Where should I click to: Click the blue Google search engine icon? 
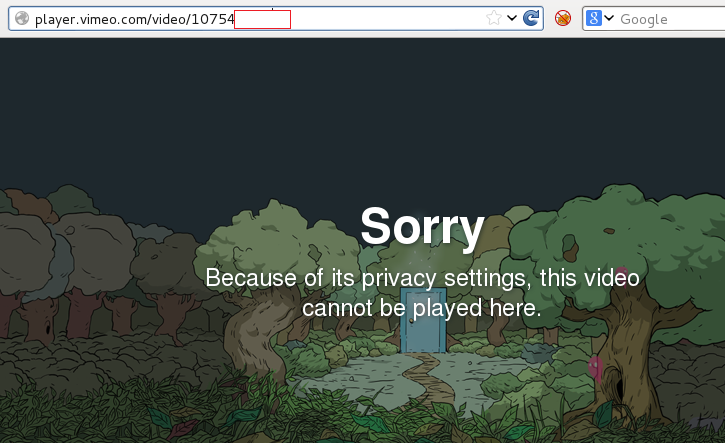[x=594, y=18]
